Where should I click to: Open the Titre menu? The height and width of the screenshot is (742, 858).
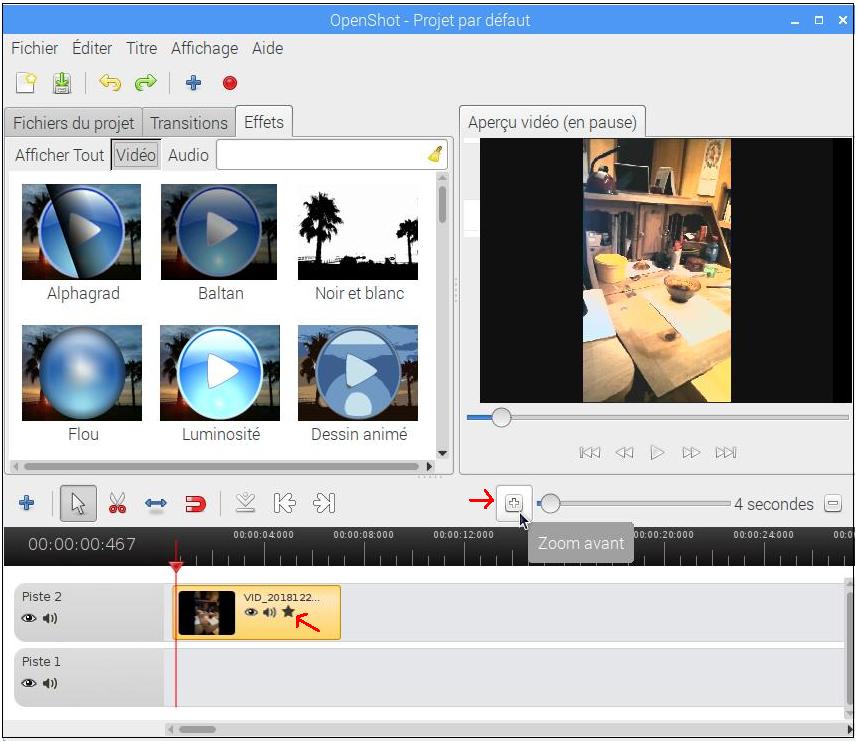tap(142, 48)
